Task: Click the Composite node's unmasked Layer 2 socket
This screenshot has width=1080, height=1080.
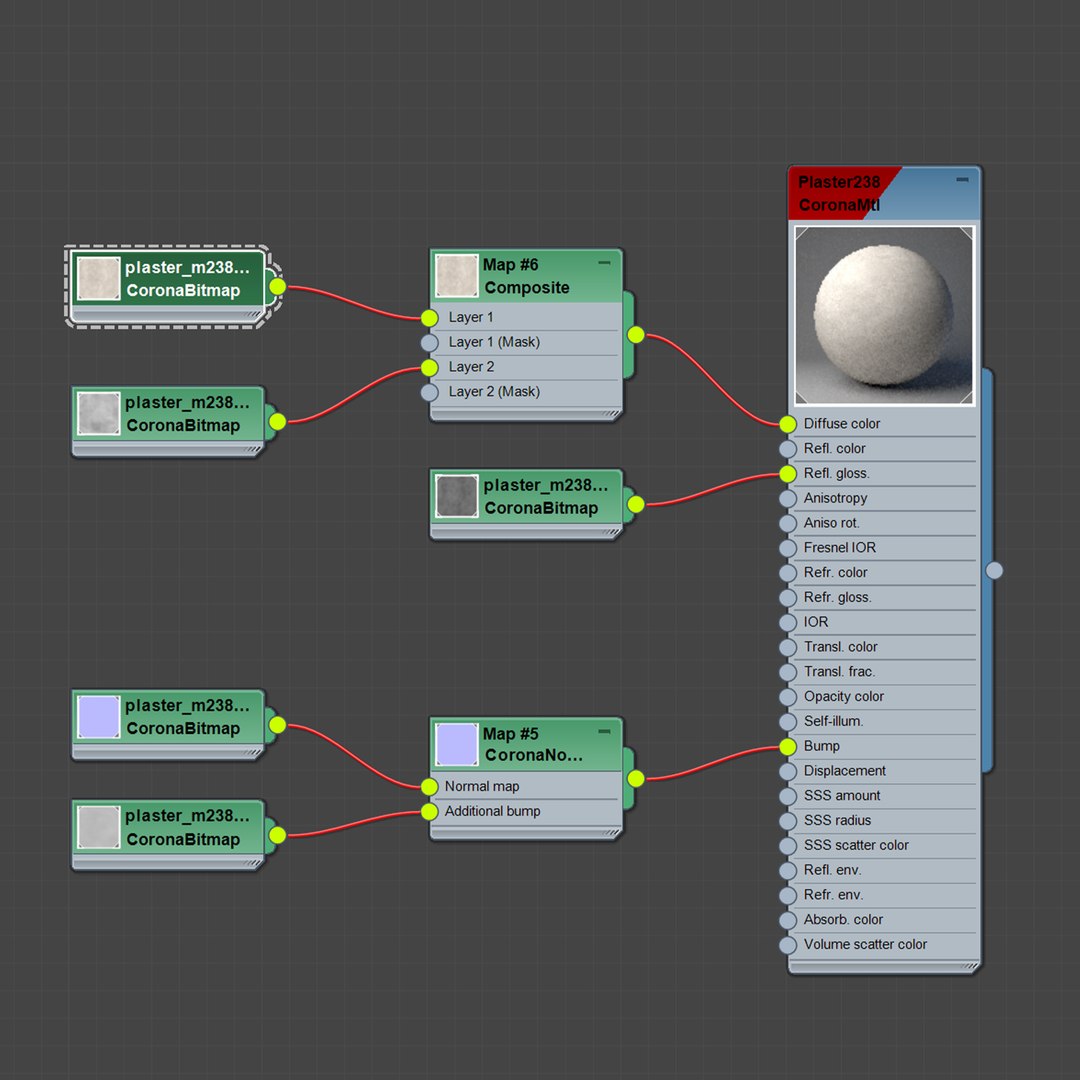Action: click(x=429, y=367)
